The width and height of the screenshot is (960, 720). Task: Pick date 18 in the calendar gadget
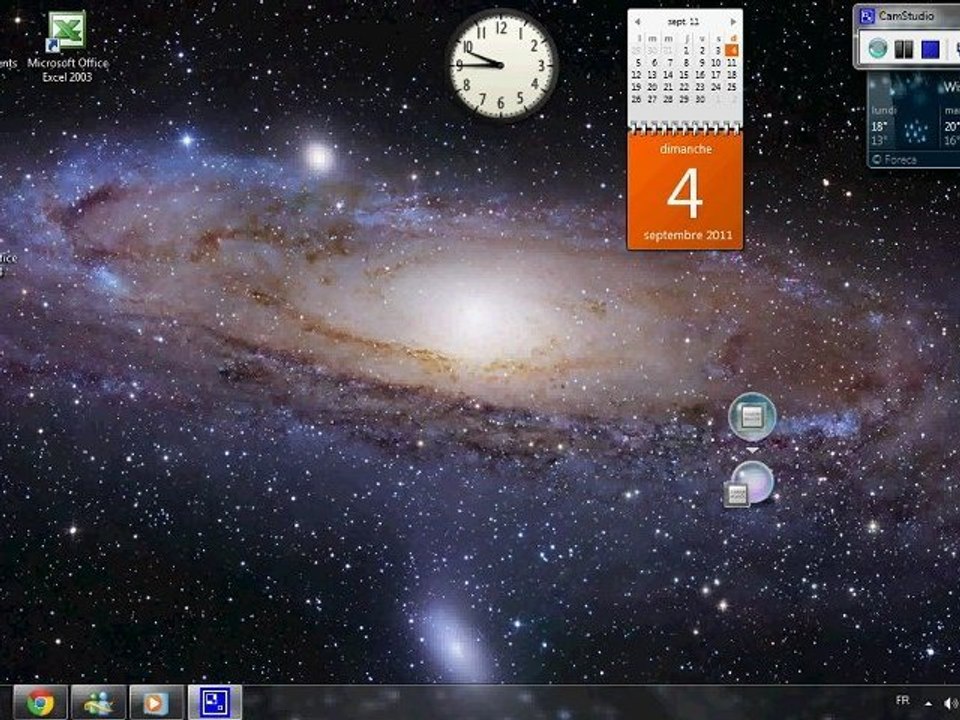tap(732, 75)
